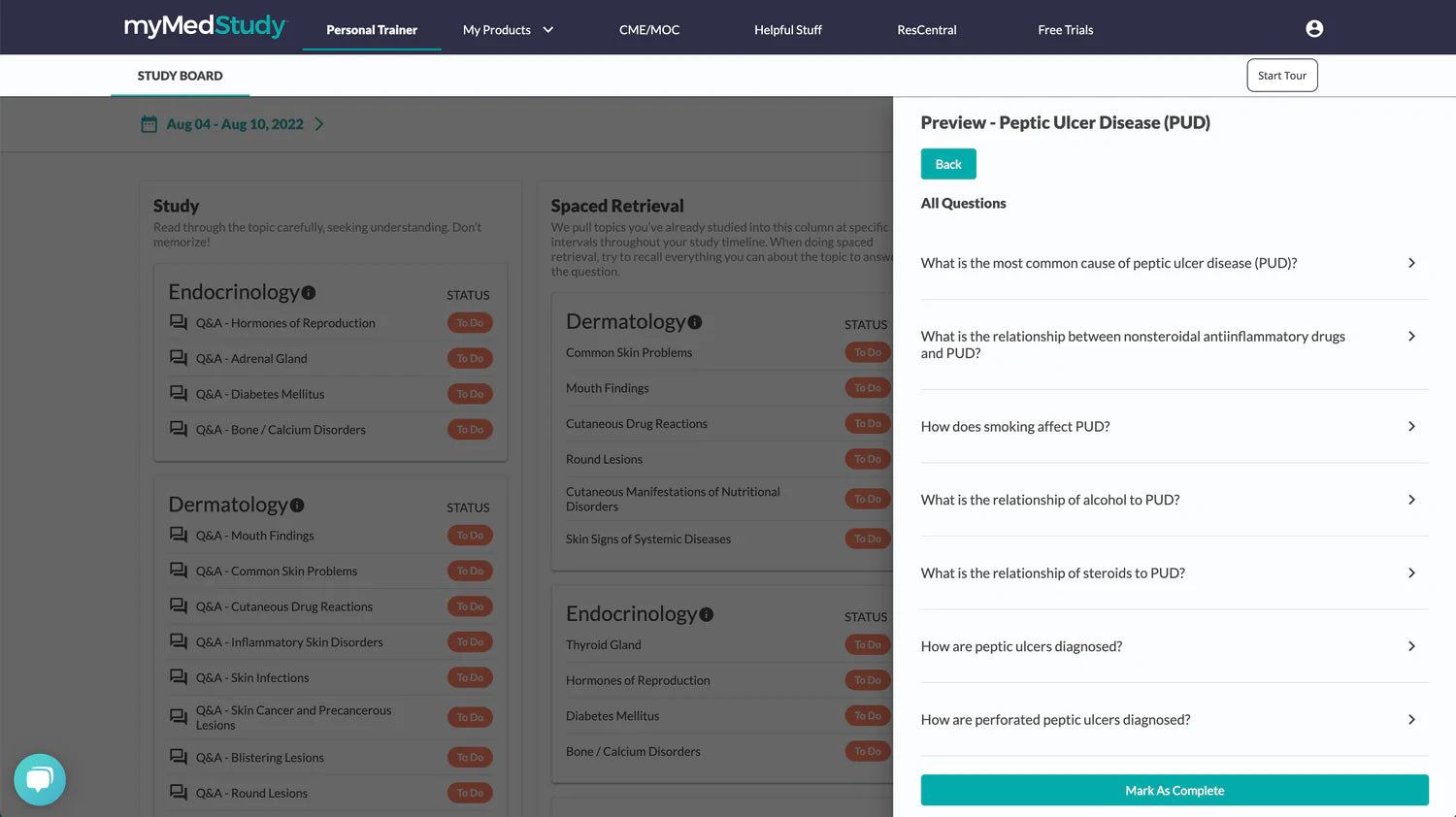This screenshot has height=817, width=1456.
Task: Click Q&A icon for Bone / Calcium Disorders
Action: [179, 429]
